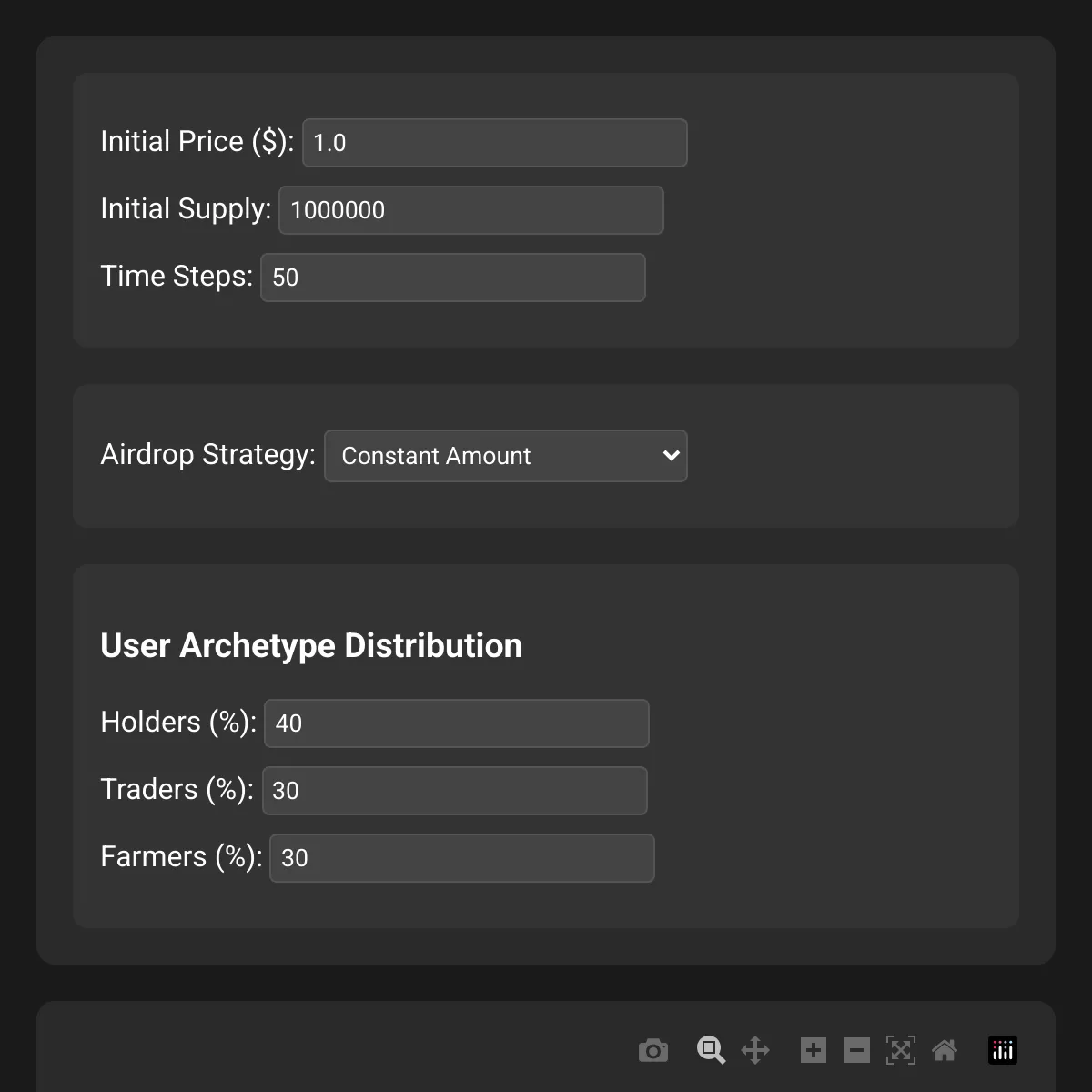Focus the Initial Price input field
The height and width of the screenshot is (1092, 1092).
[x=494, y=142]
